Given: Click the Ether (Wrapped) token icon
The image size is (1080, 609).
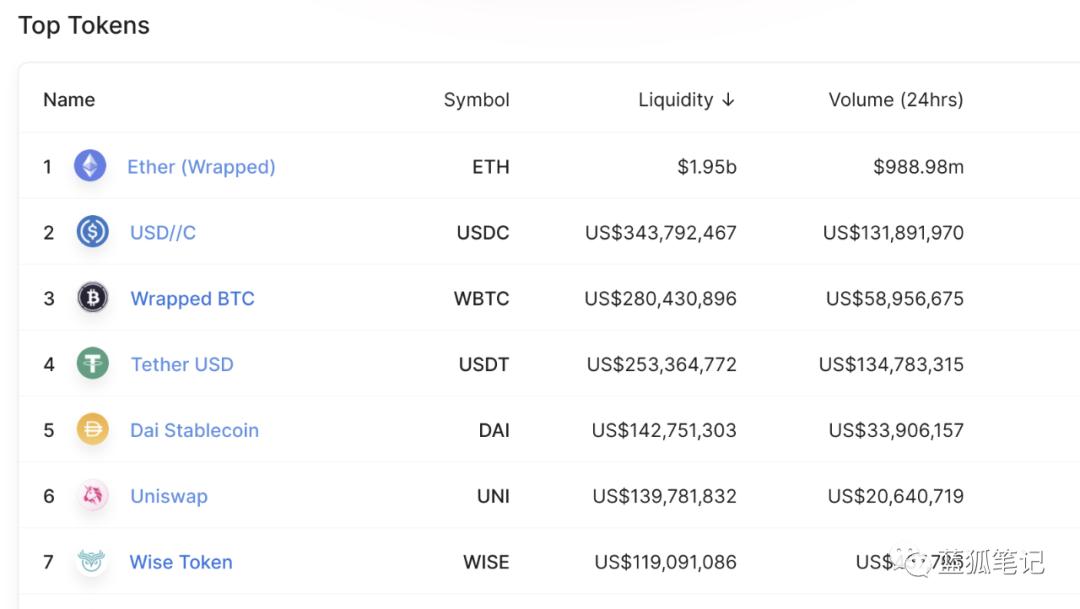Looking at the screenshot, I should [x=90, y=166].
